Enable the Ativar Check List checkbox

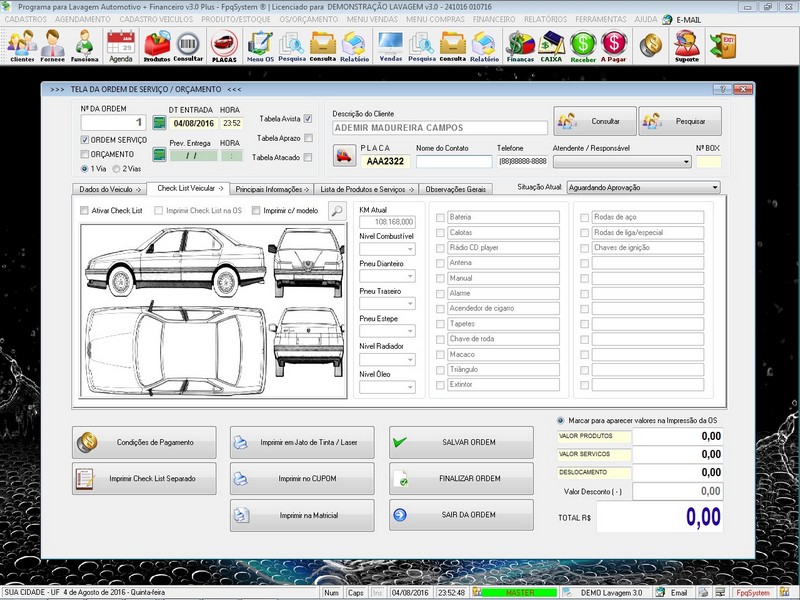(x=85, y=210)
